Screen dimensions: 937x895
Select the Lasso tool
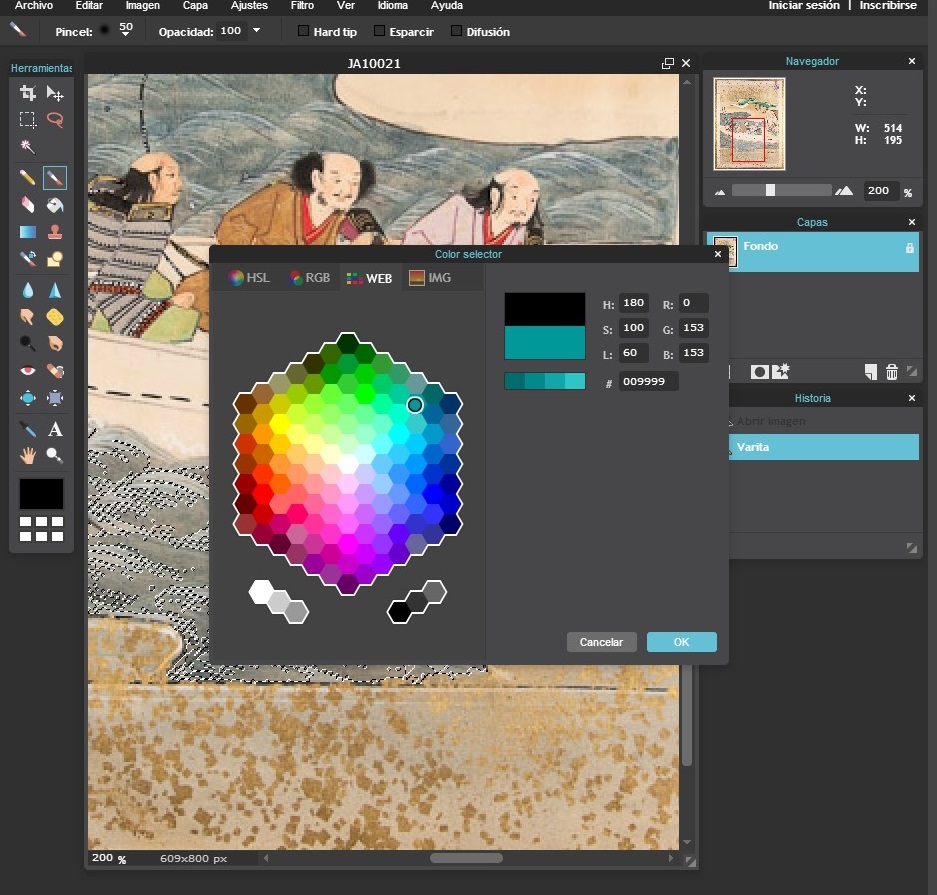[x=55, y=120]
